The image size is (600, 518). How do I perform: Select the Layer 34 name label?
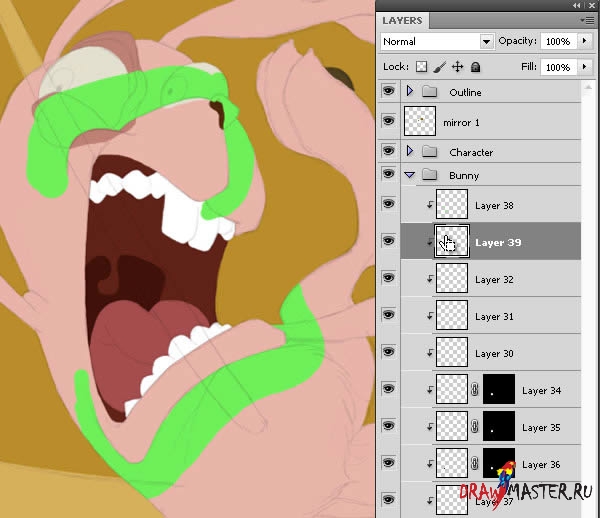tap(541, 391)
